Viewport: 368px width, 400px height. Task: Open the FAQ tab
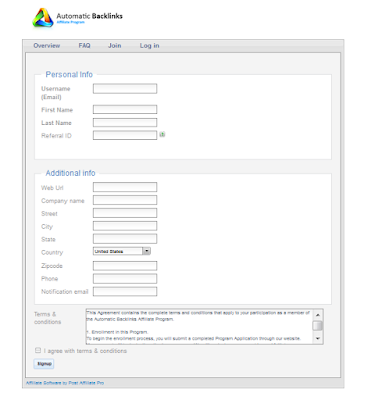[x=84, y=46]
